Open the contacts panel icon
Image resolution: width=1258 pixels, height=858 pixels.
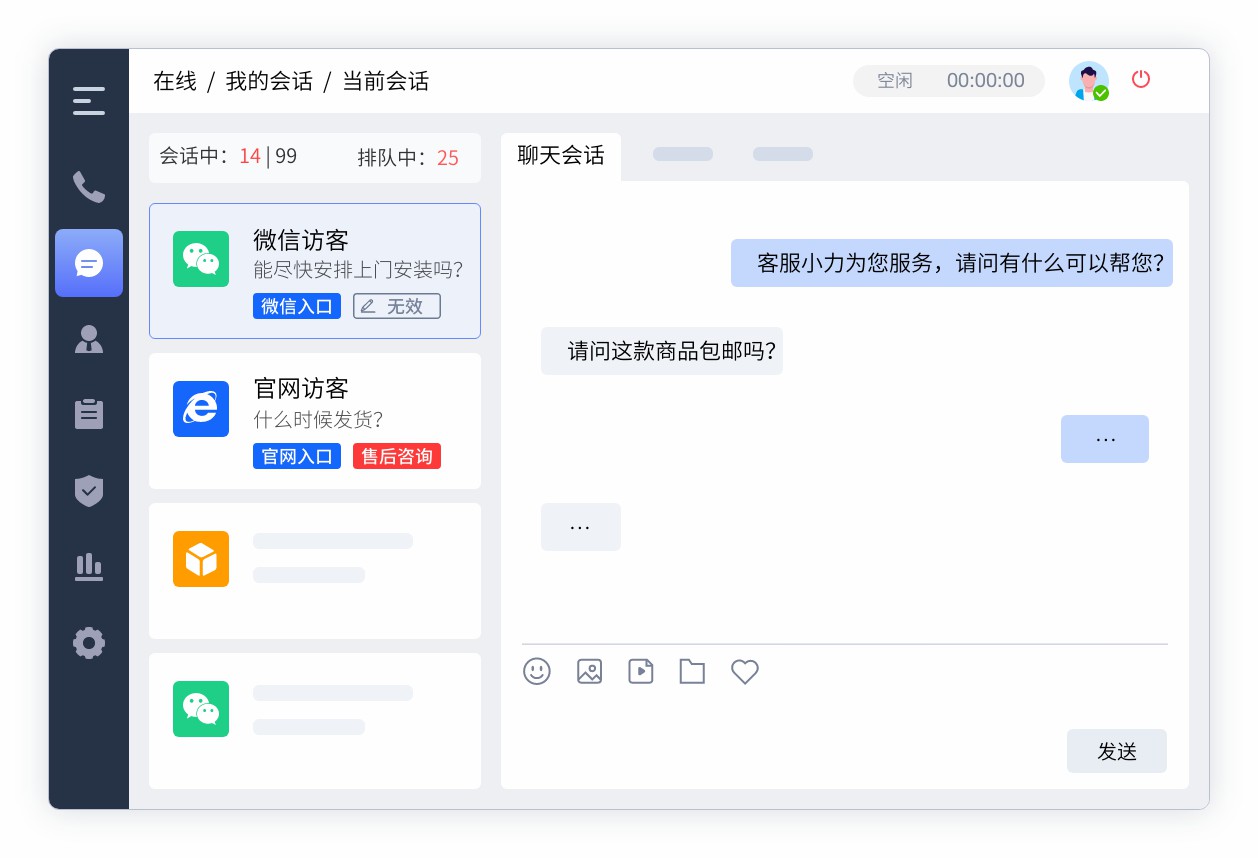point(88,340)
